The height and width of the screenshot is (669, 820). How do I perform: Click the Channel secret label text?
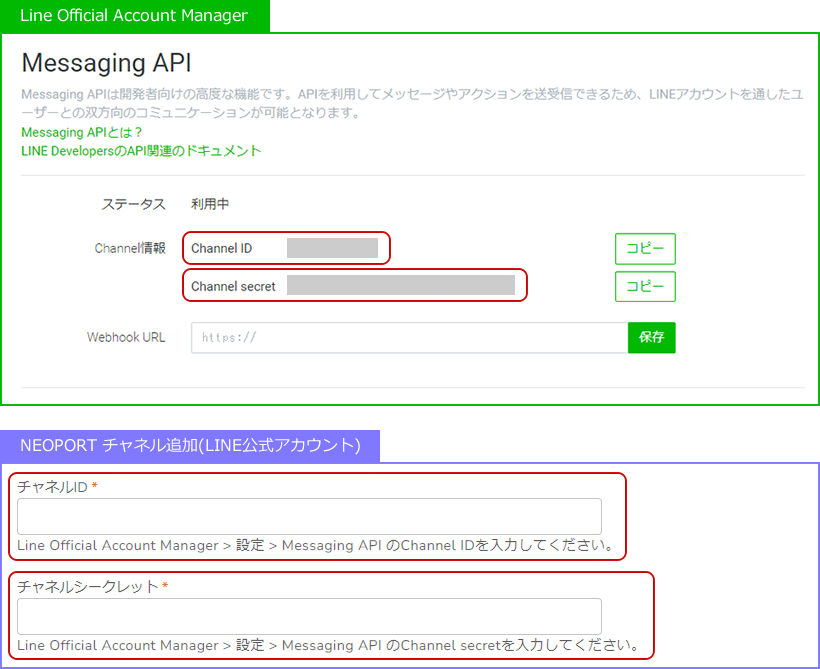[x=233, y=287]
